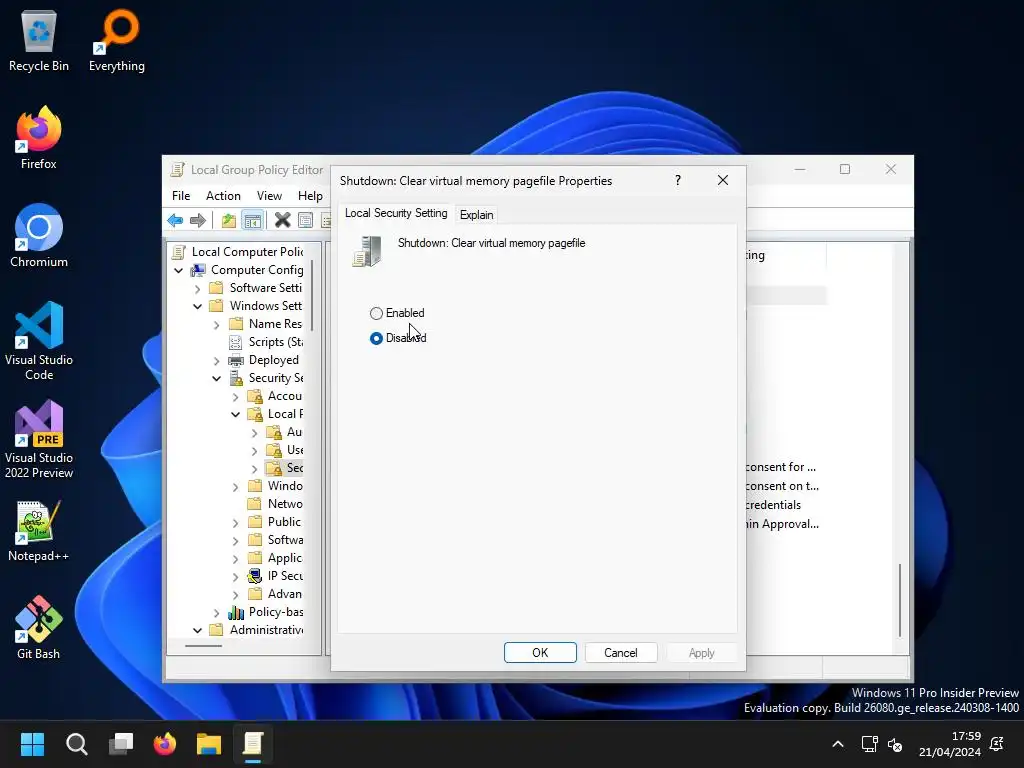Click Group Policy Editor taskbar icon
Viewport: 1024px width, 768px height.
(x=253, y=744)
